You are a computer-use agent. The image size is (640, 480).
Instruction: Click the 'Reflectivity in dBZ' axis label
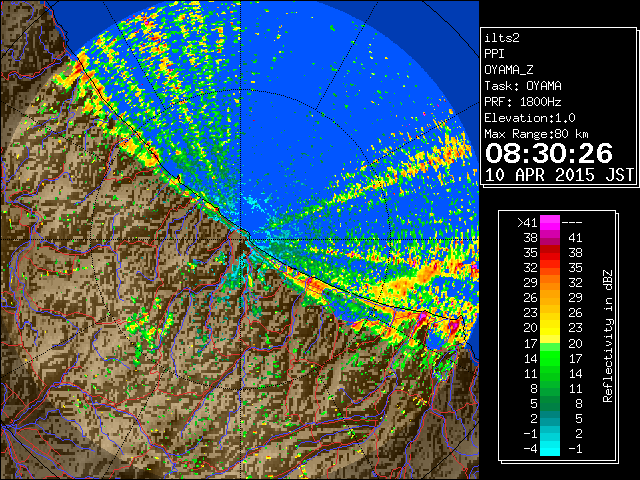pyautogui.click(x=608, y=336)
